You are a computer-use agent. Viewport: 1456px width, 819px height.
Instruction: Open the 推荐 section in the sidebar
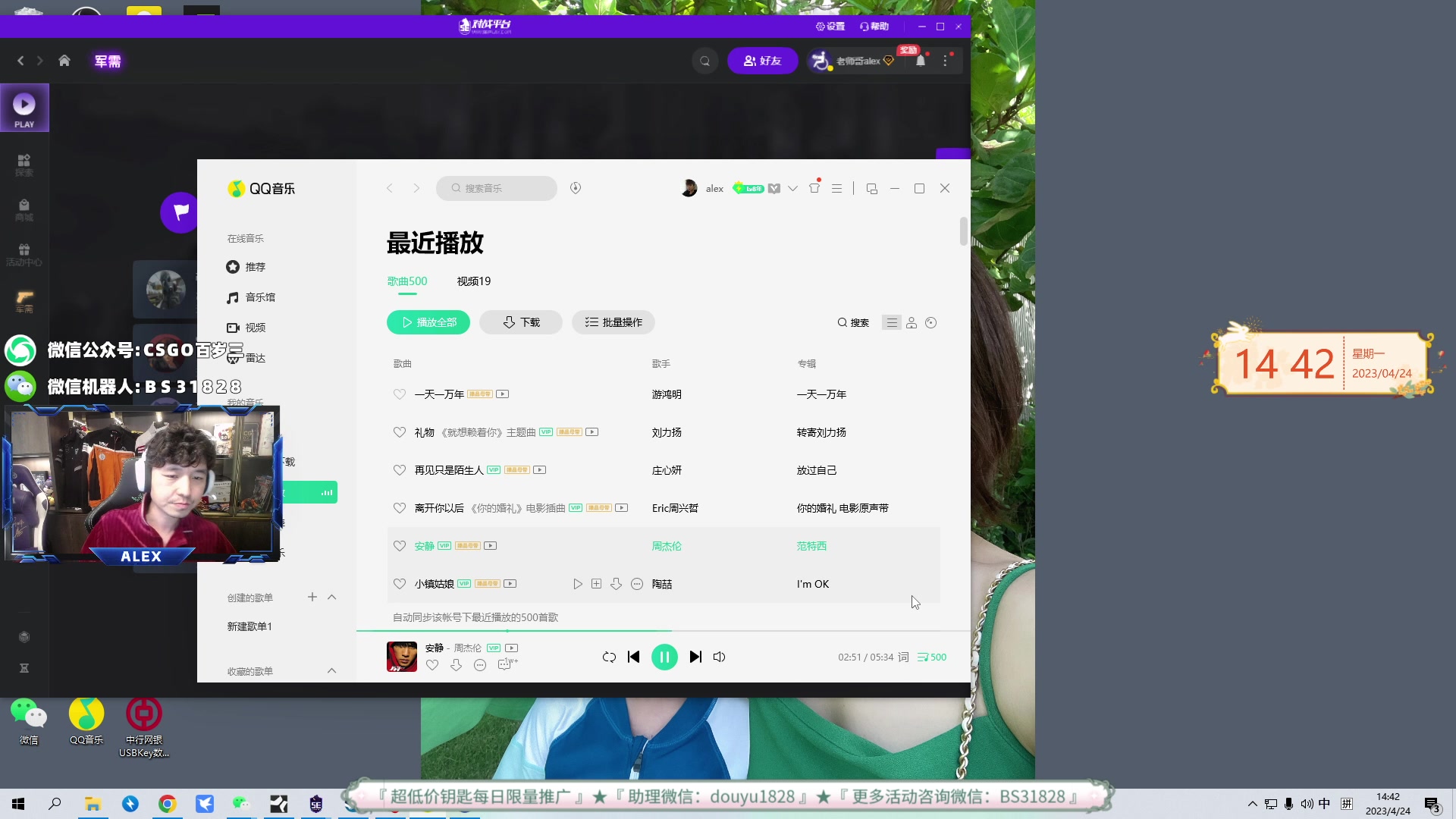coord(246,267)
